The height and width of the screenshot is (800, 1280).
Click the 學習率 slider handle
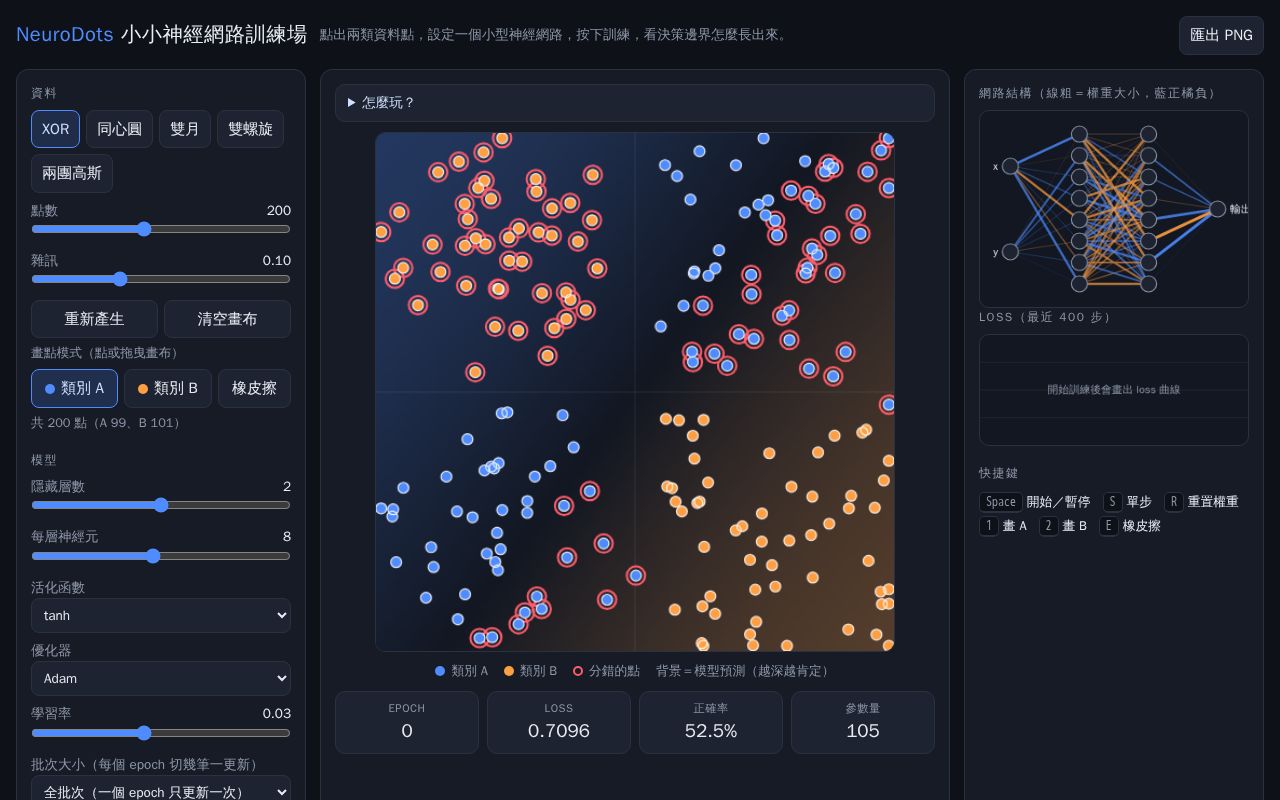[x=144, y=733]
